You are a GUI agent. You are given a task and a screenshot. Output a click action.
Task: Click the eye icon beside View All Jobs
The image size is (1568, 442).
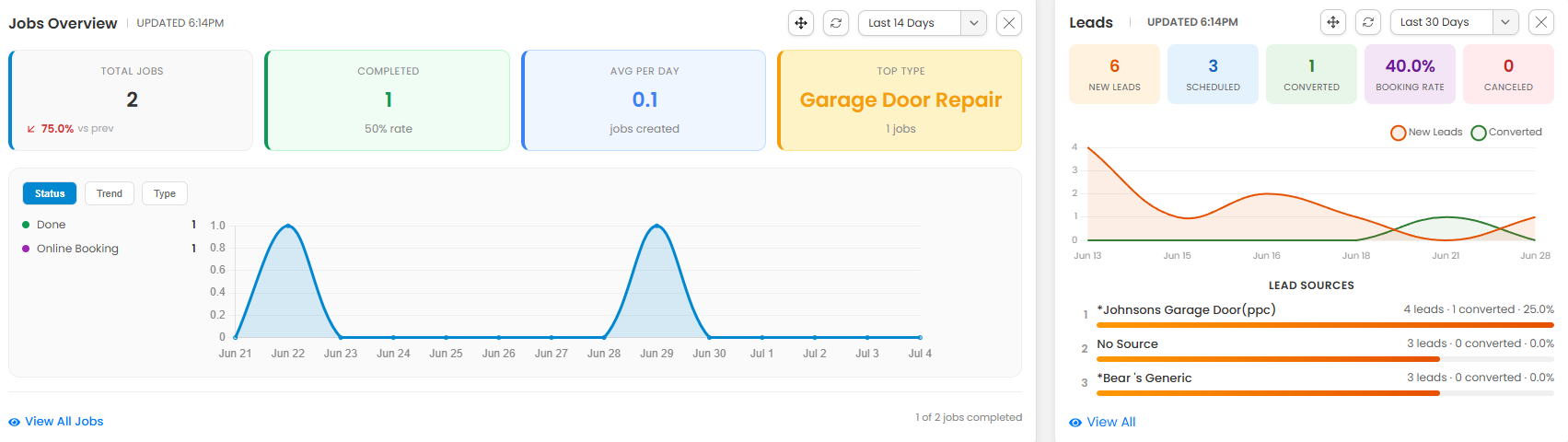14,423
